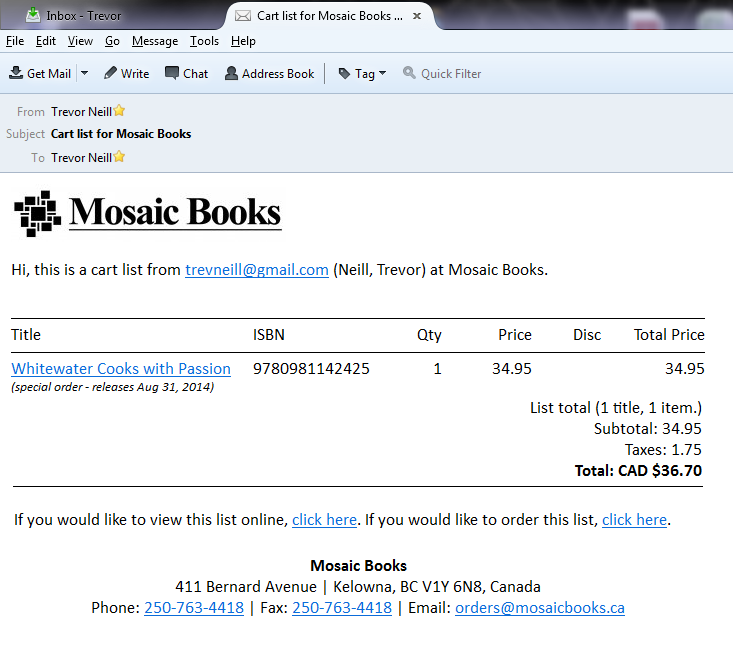Open the File menu

(x=15, y=41)
